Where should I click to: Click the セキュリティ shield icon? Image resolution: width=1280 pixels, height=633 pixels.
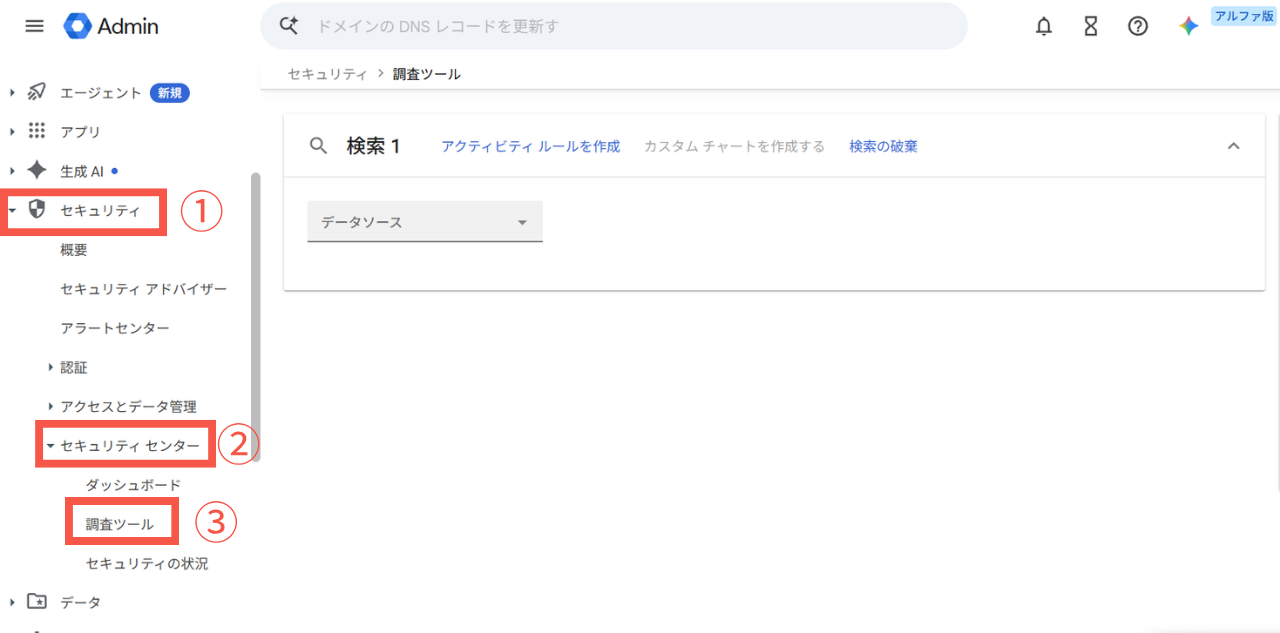click(37, 210)
